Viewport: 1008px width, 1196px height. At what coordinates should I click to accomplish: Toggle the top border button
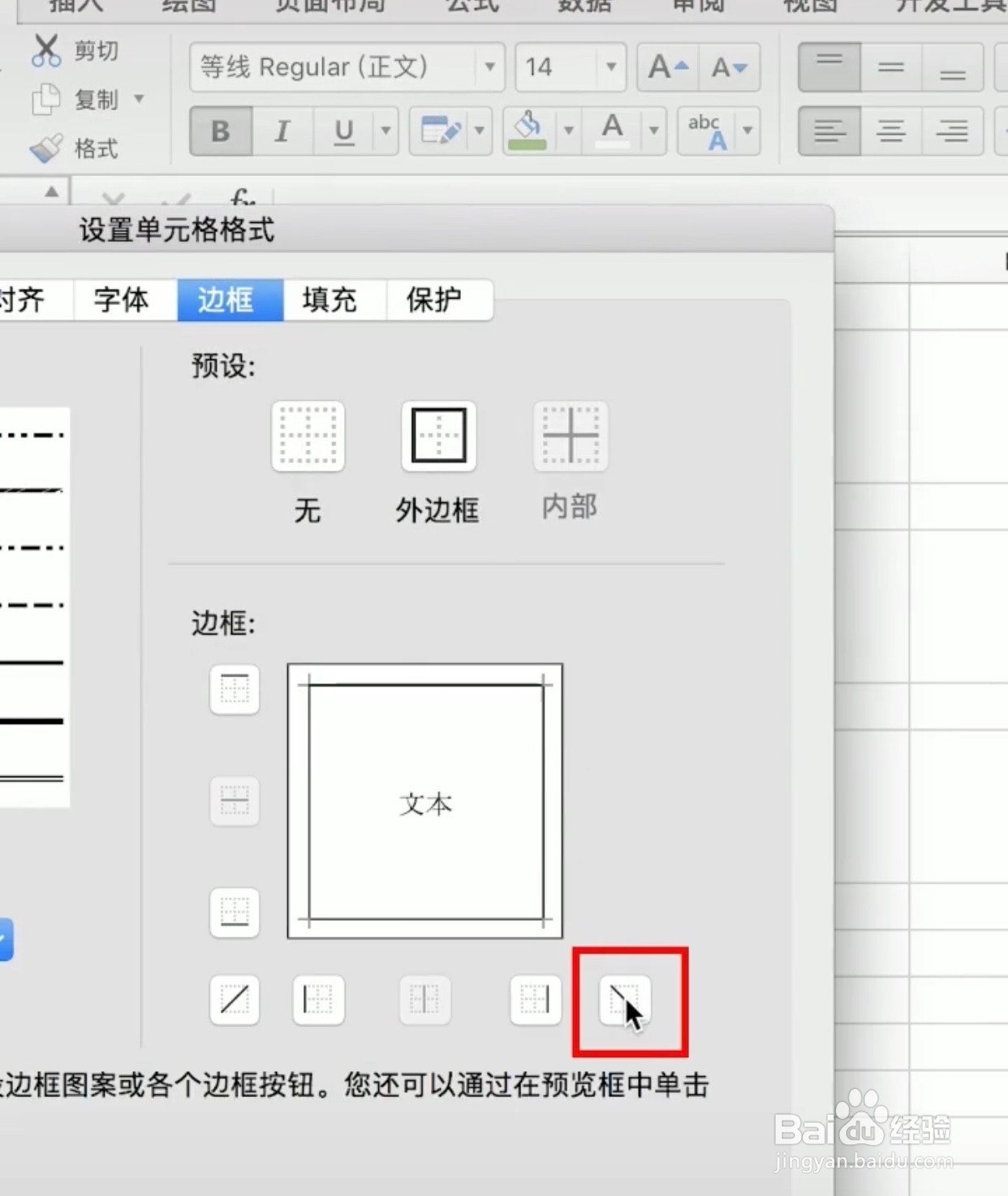pyautogui.click(x=234, y=689)
